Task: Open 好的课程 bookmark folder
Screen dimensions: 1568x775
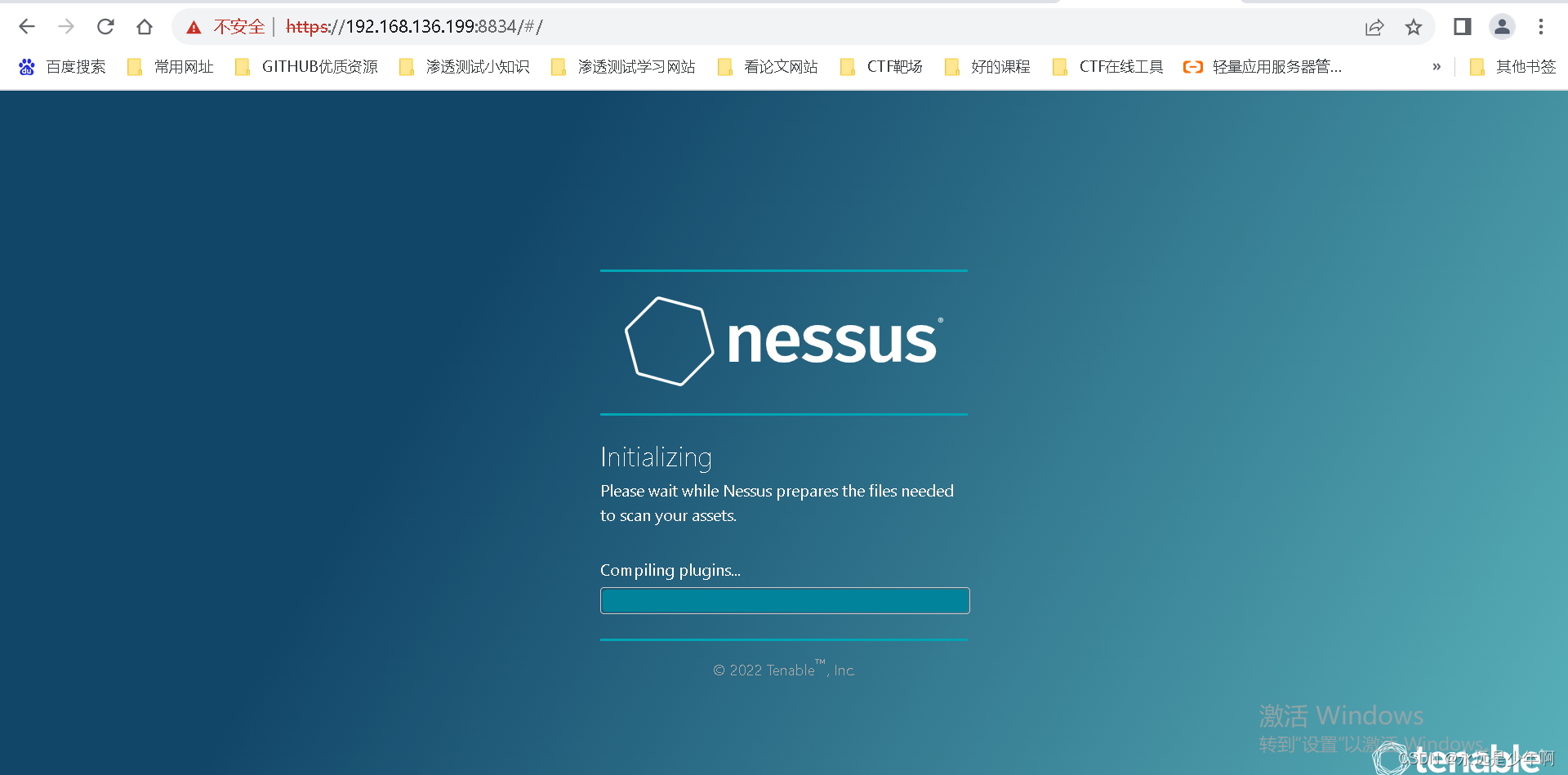Action: point(987,67)
